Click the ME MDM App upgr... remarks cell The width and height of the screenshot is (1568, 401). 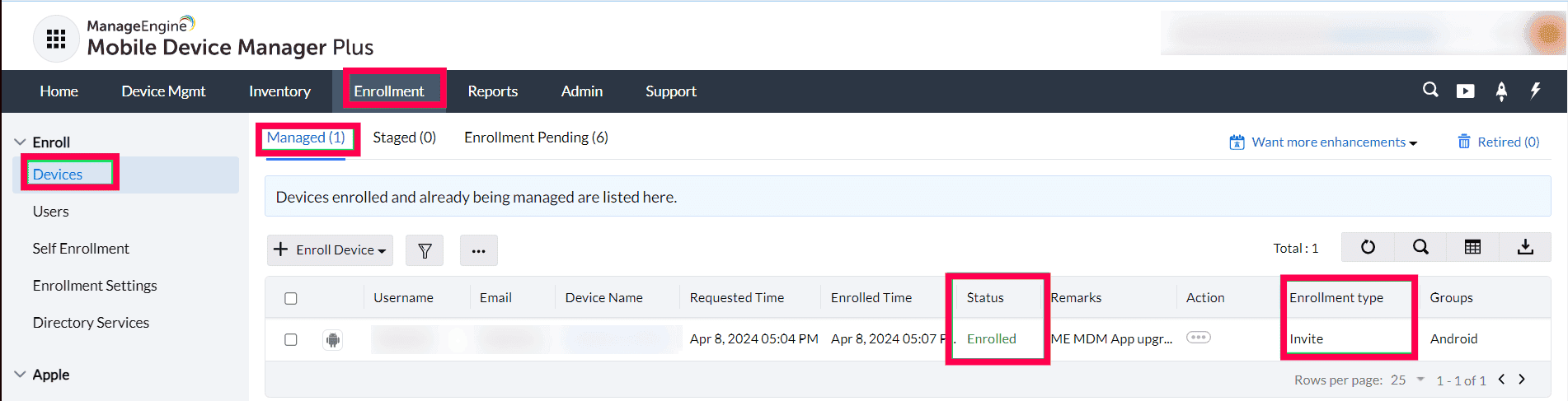coord(1111,338)
